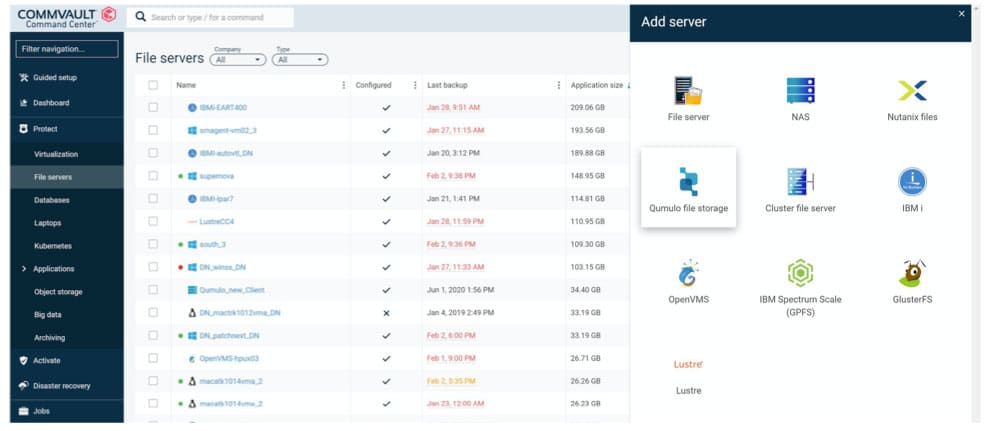Click the Jun 1, 2020 1:56 PM backup cell
Screen dimensions: 989x431
460,290
